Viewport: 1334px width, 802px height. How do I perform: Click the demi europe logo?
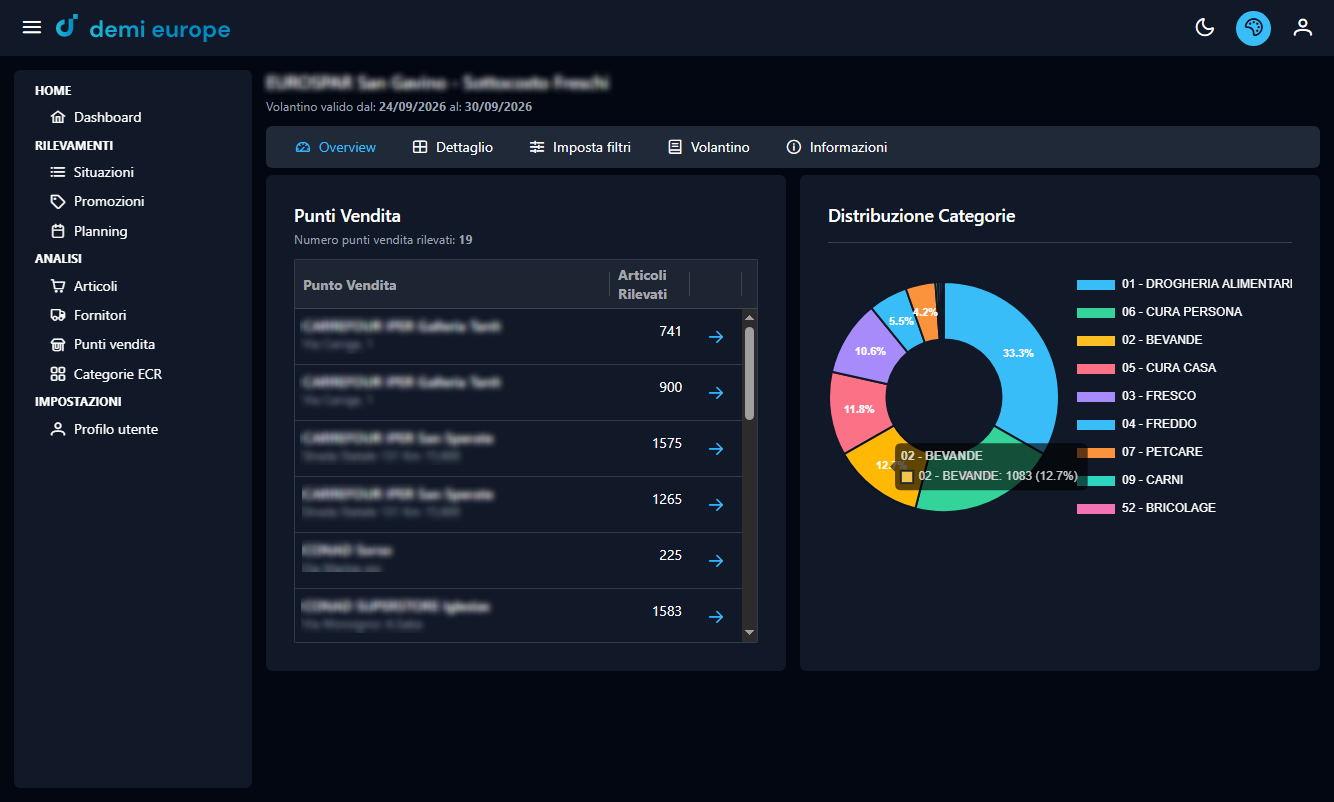pos(143,28)
